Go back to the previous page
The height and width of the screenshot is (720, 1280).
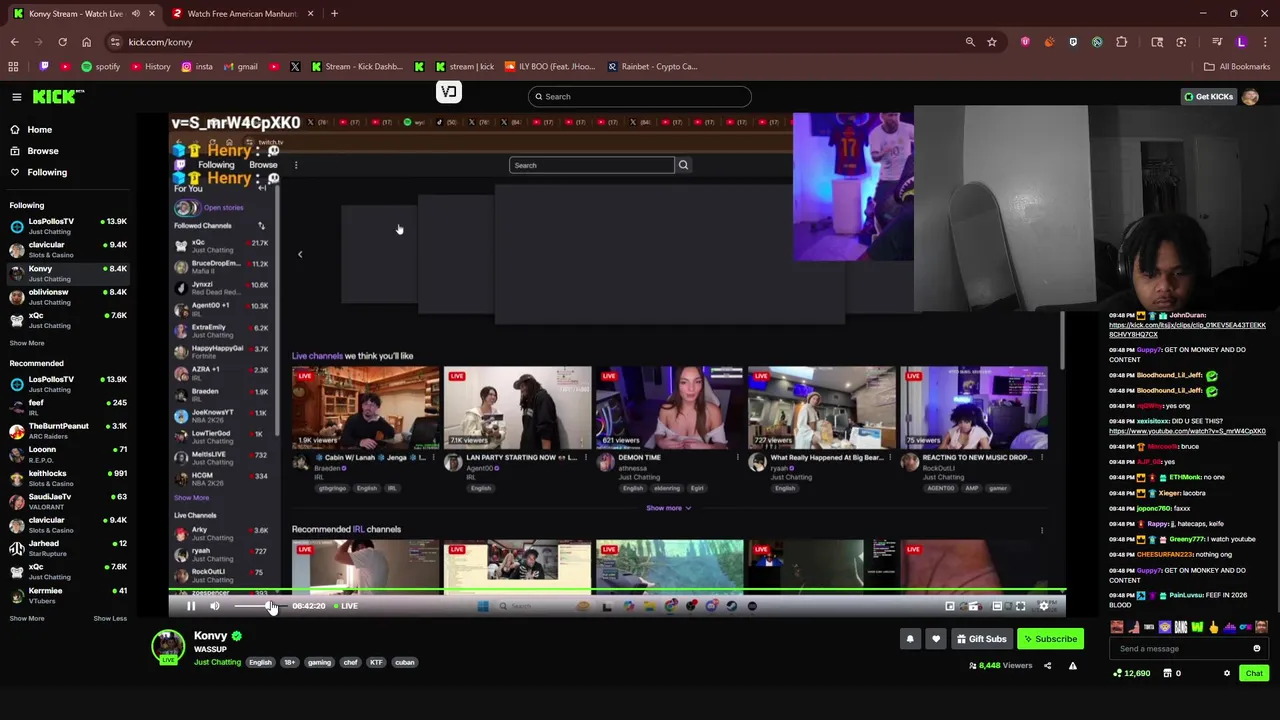tap(14, 42)
